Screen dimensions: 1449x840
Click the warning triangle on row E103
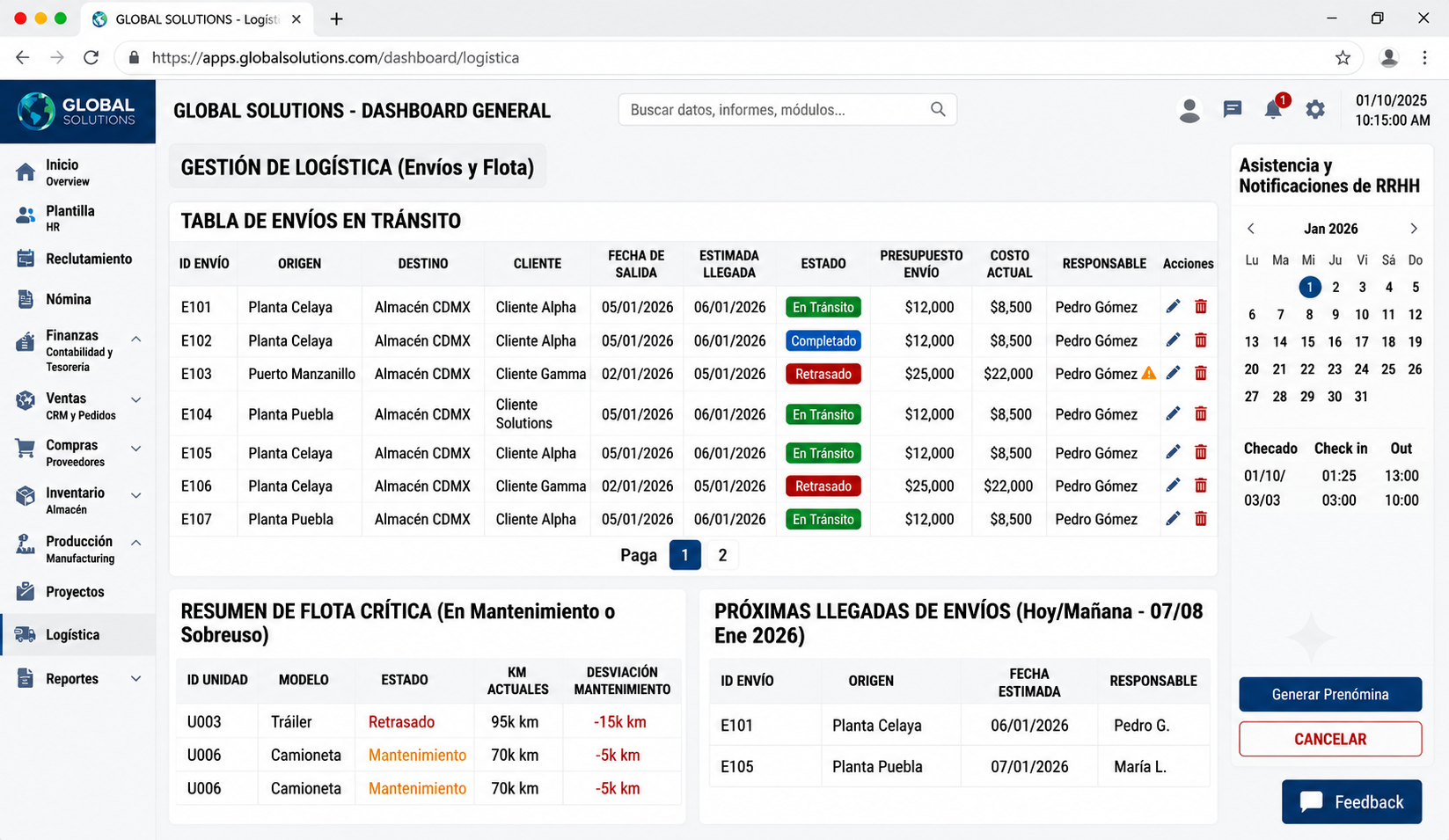pyautogui.click(x=1148, y=373)
